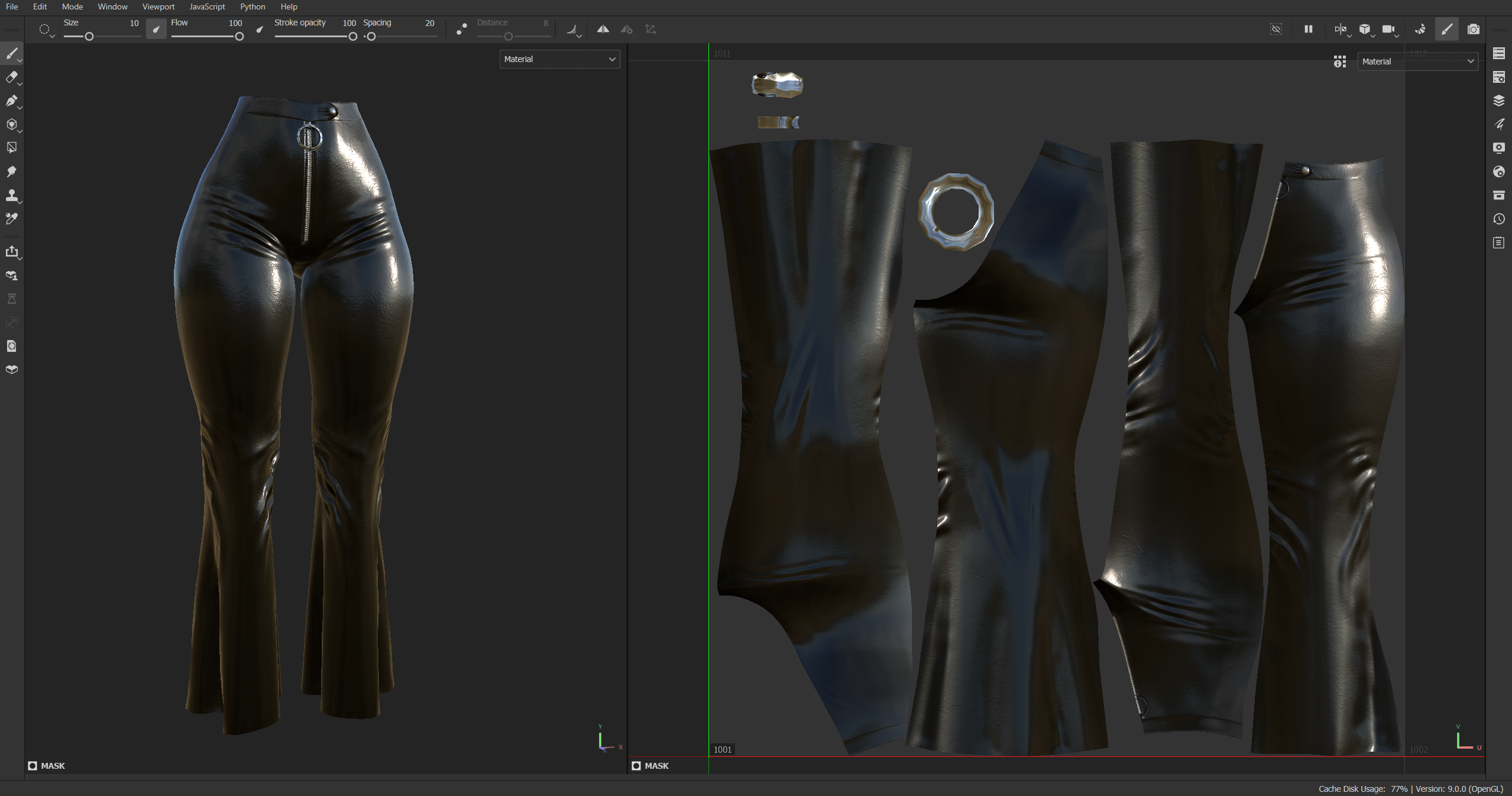1512x796 pixels.
Task: Open the Python menu
Action: (x=252, y=7)
